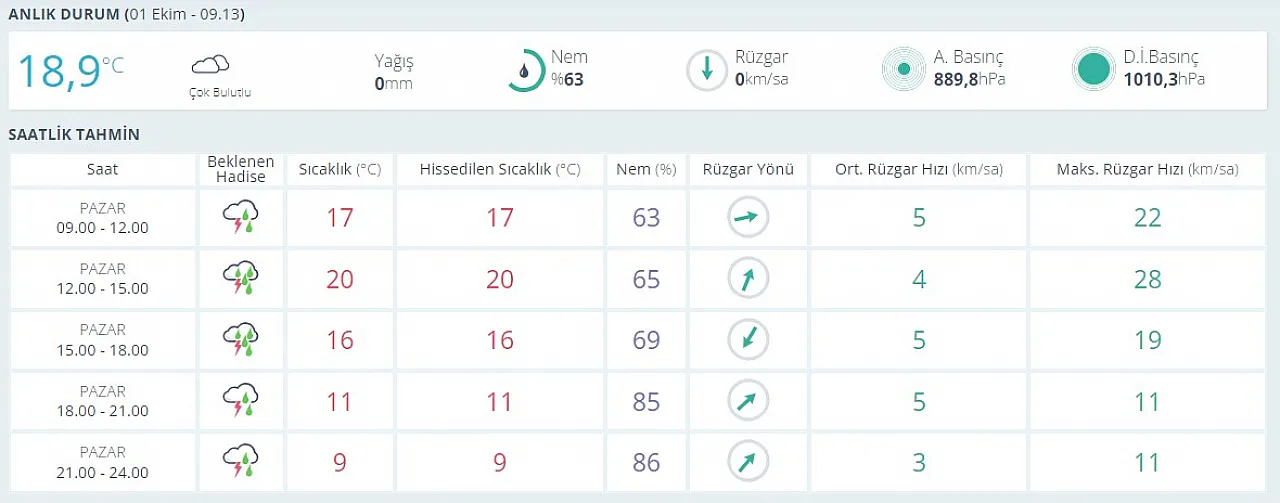
Task: Click the cloudy 'Çok Bulutlu' weather icon
Action: tap(211, 66)
